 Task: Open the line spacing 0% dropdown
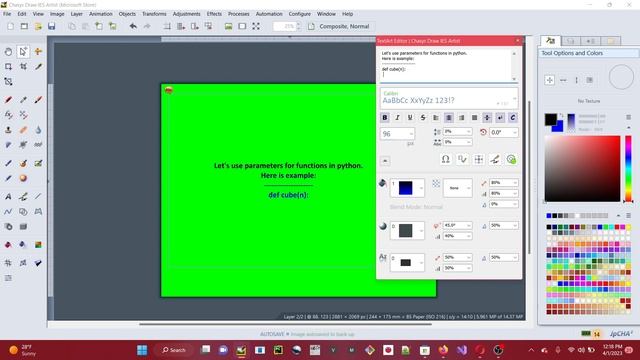(458, 131)
